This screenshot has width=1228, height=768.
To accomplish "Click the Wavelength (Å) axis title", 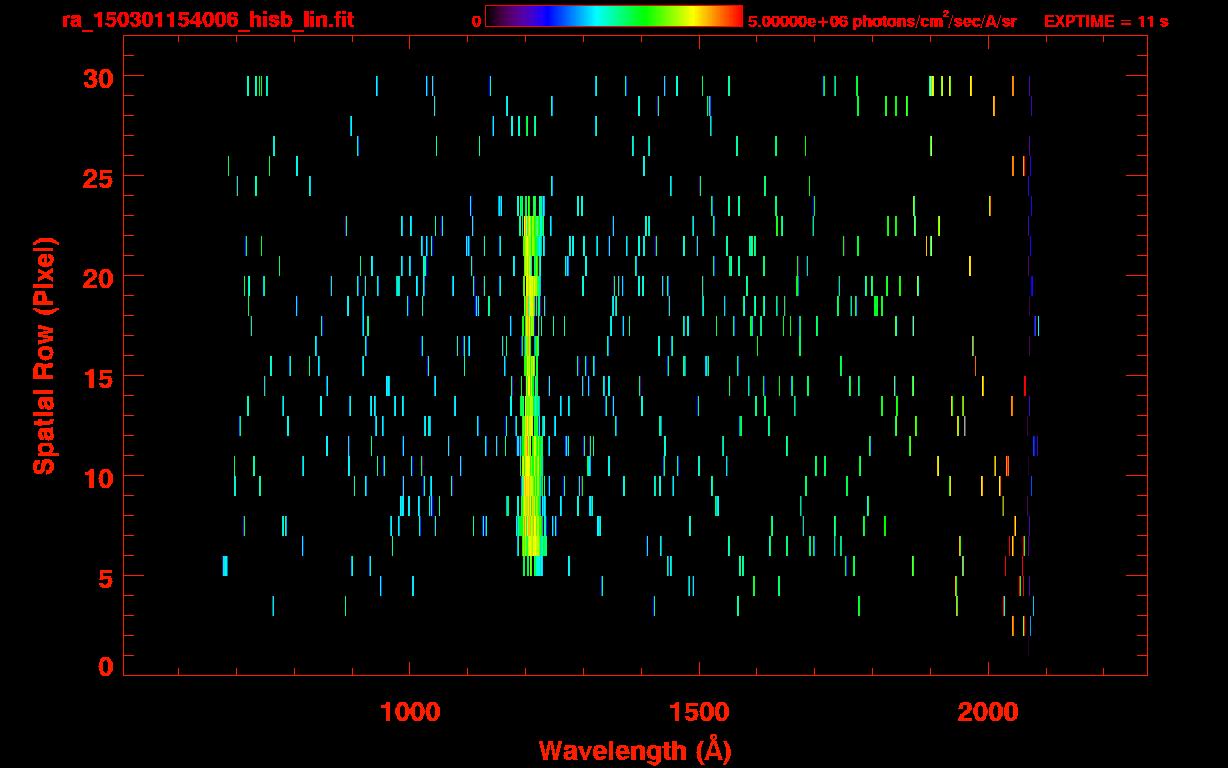I will pos(635,750).
